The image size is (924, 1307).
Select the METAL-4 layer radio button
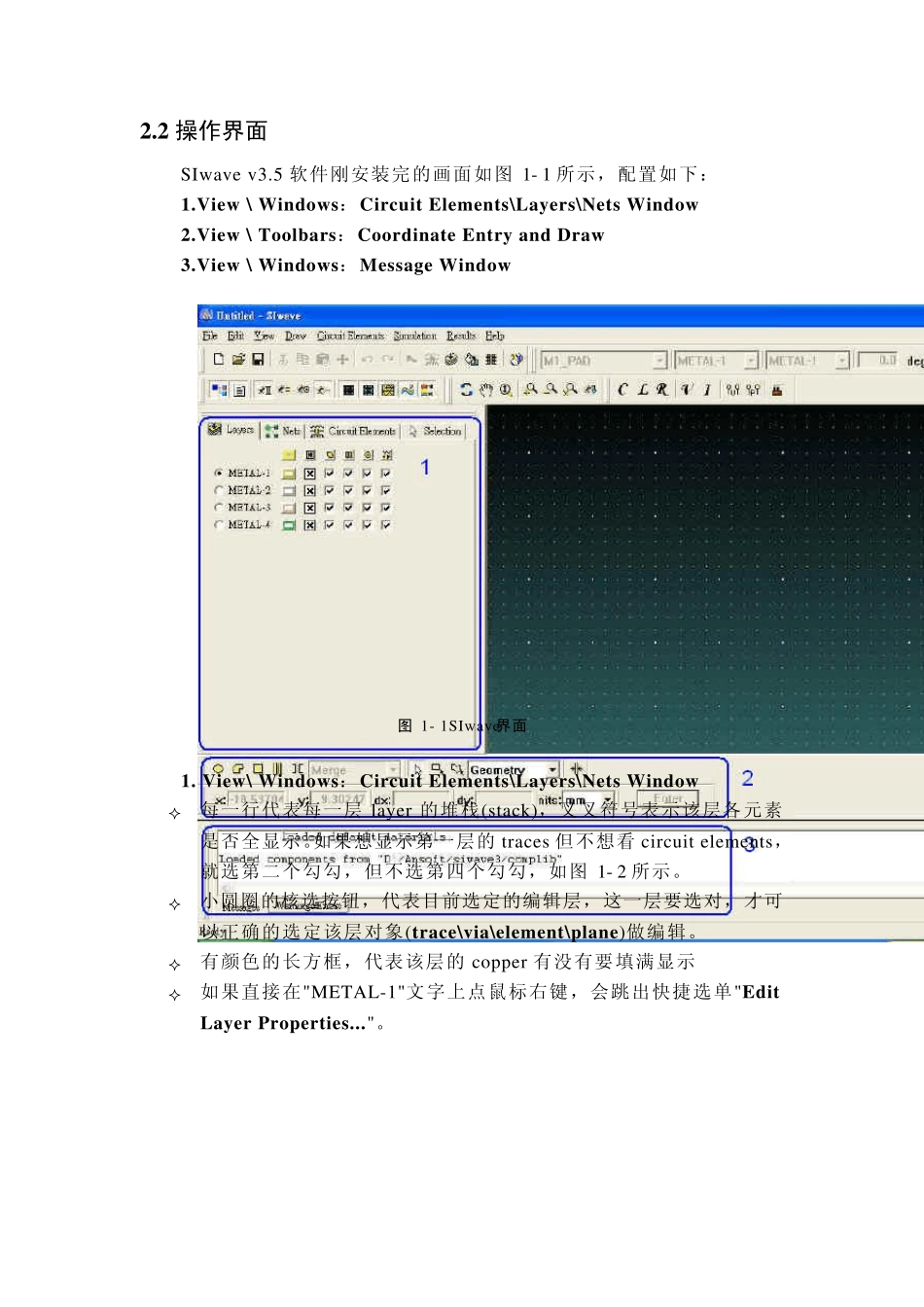(x=219, y=525)
